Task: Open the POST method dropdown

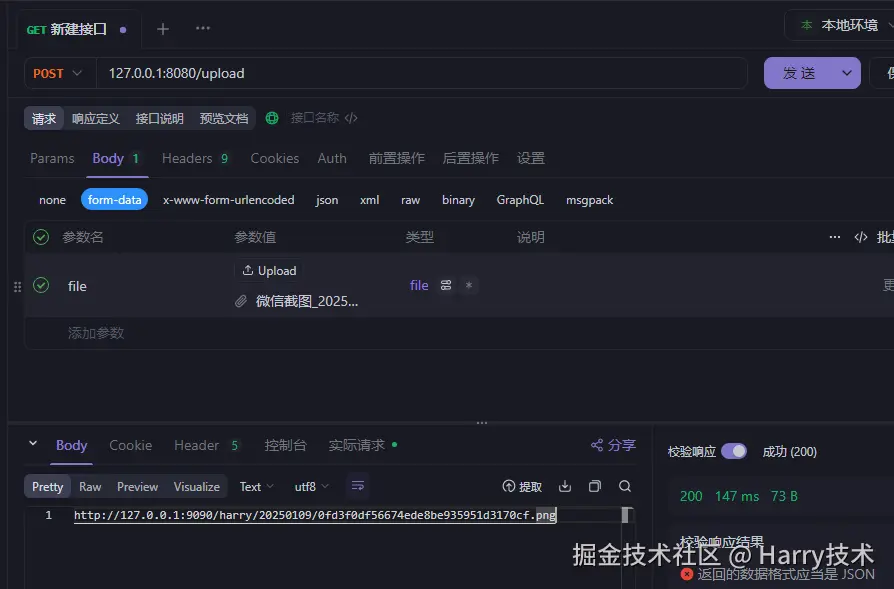Action: point(60,74)
